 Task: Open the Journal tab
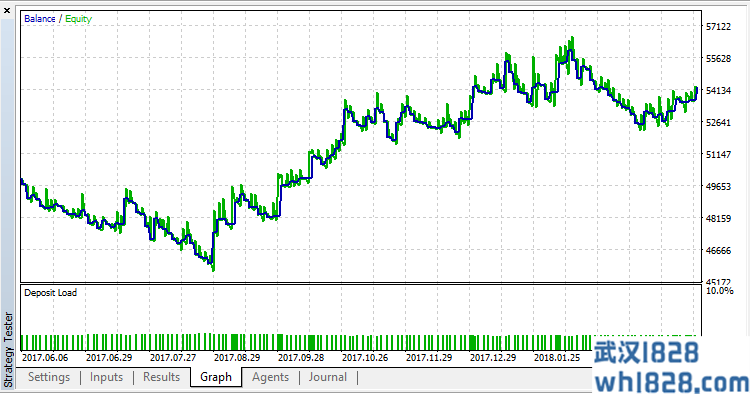click(x=328, y=377)
